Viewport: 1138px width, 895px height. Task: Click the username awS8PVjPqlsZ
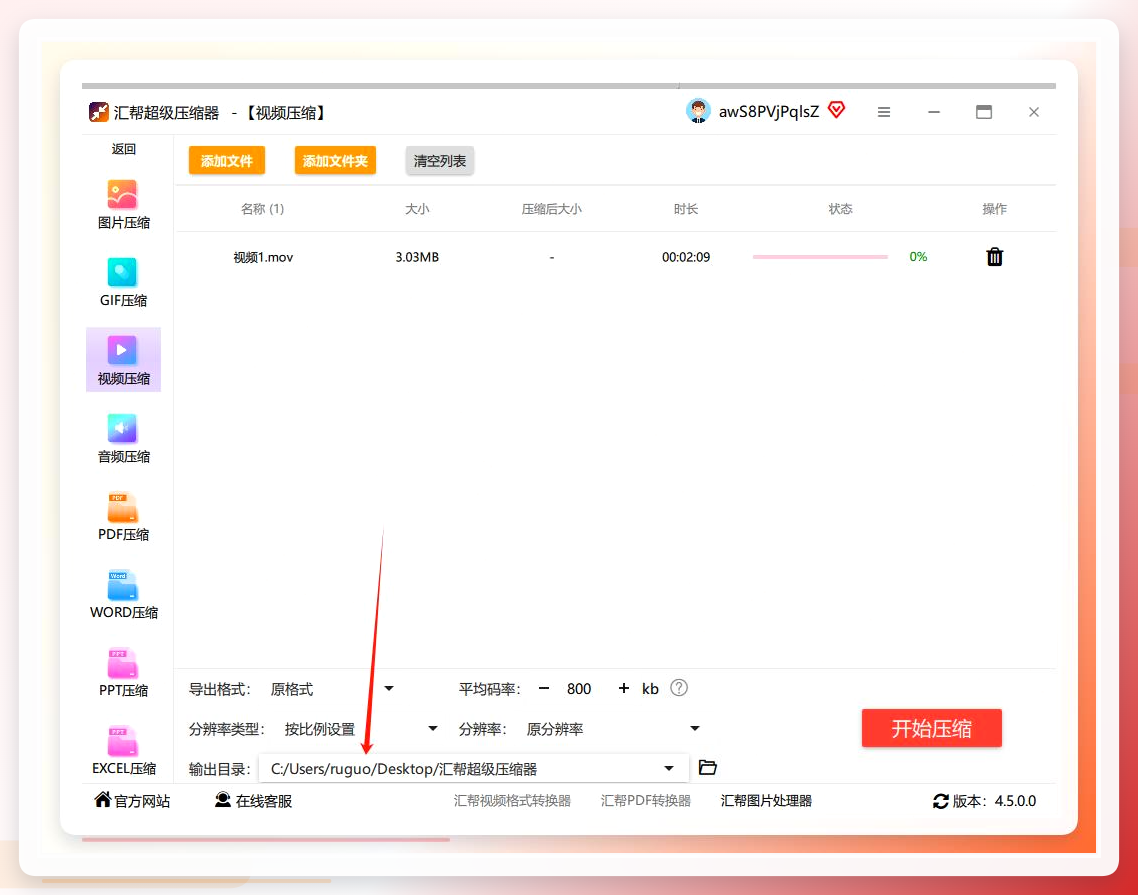[769, 112]
